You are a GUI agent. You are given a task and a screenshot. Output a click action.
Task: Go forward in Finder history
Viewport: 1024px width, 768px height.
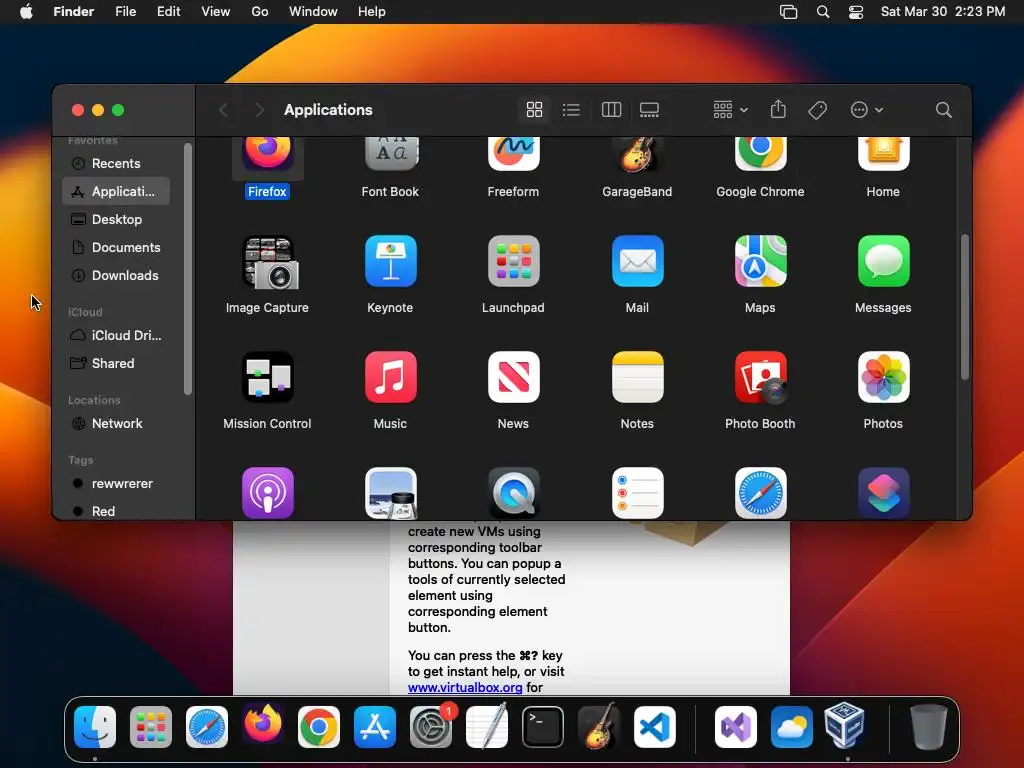point(259,110)
